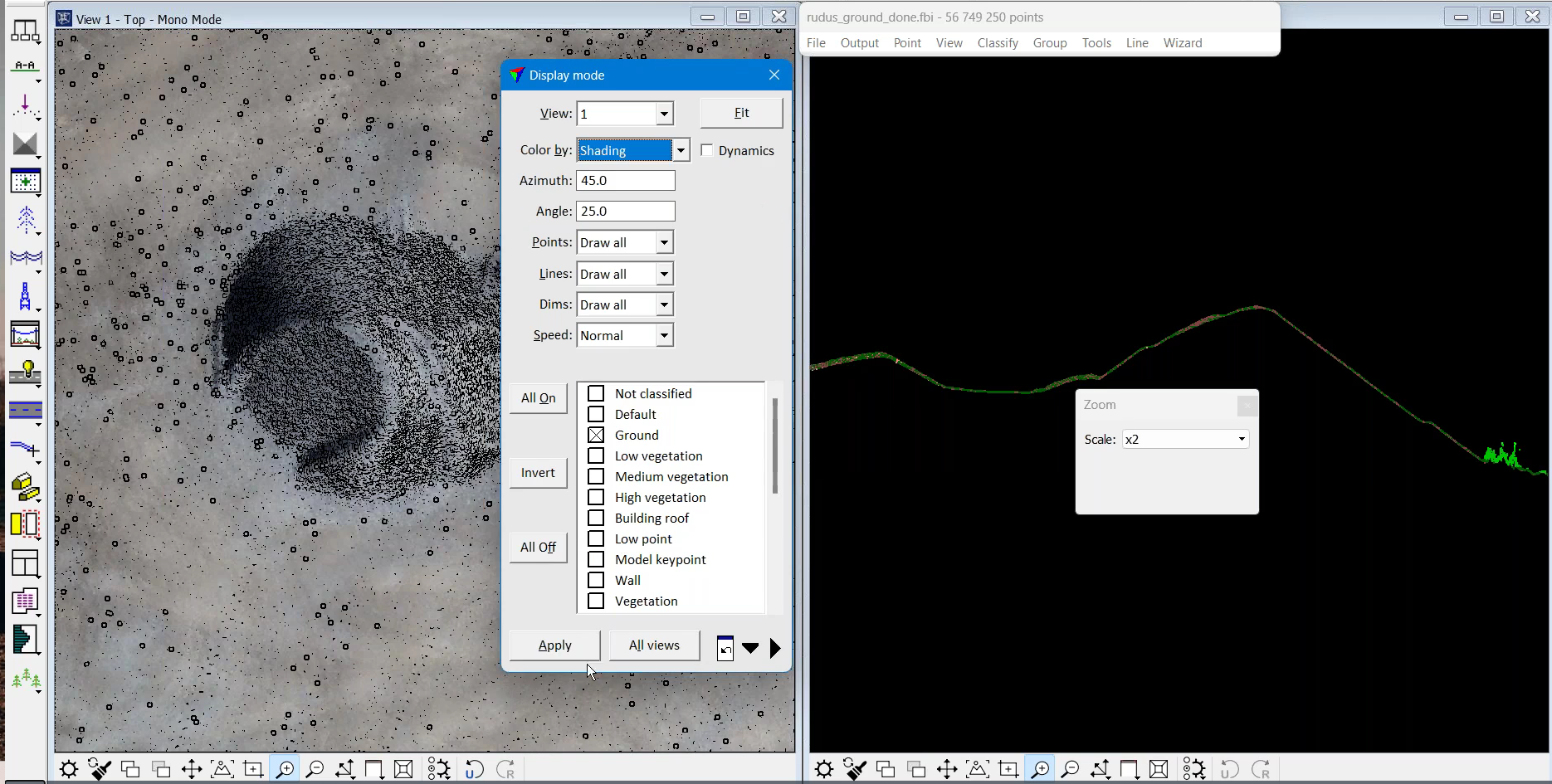Open the Wizard menu
The height and width of the screenshot is (784, 1552).
(1183, 43)
